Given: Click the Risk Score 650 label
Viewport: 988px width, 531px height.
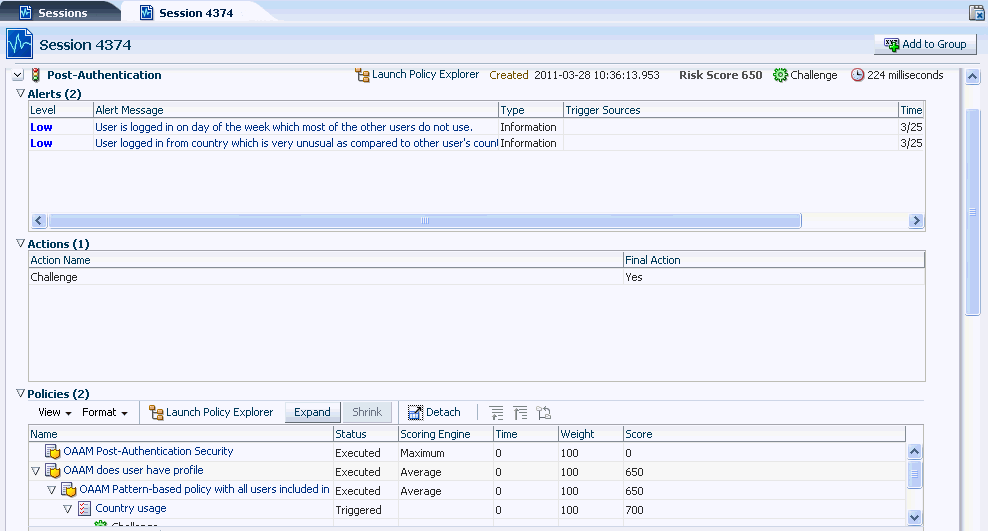Looking at the screenshot, I should [x=720, y=75].
